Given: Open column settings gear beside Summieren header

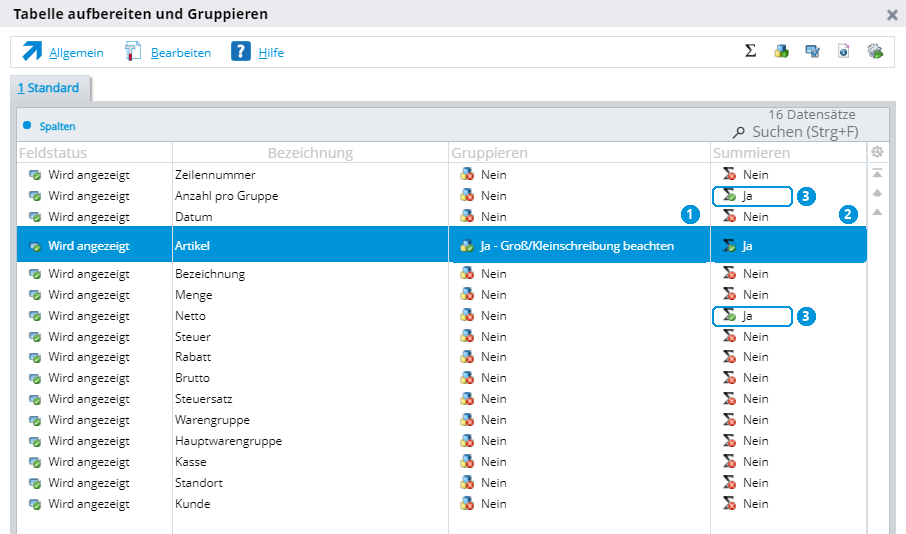Looking at the screenshot, I should (x=877, y=152).
